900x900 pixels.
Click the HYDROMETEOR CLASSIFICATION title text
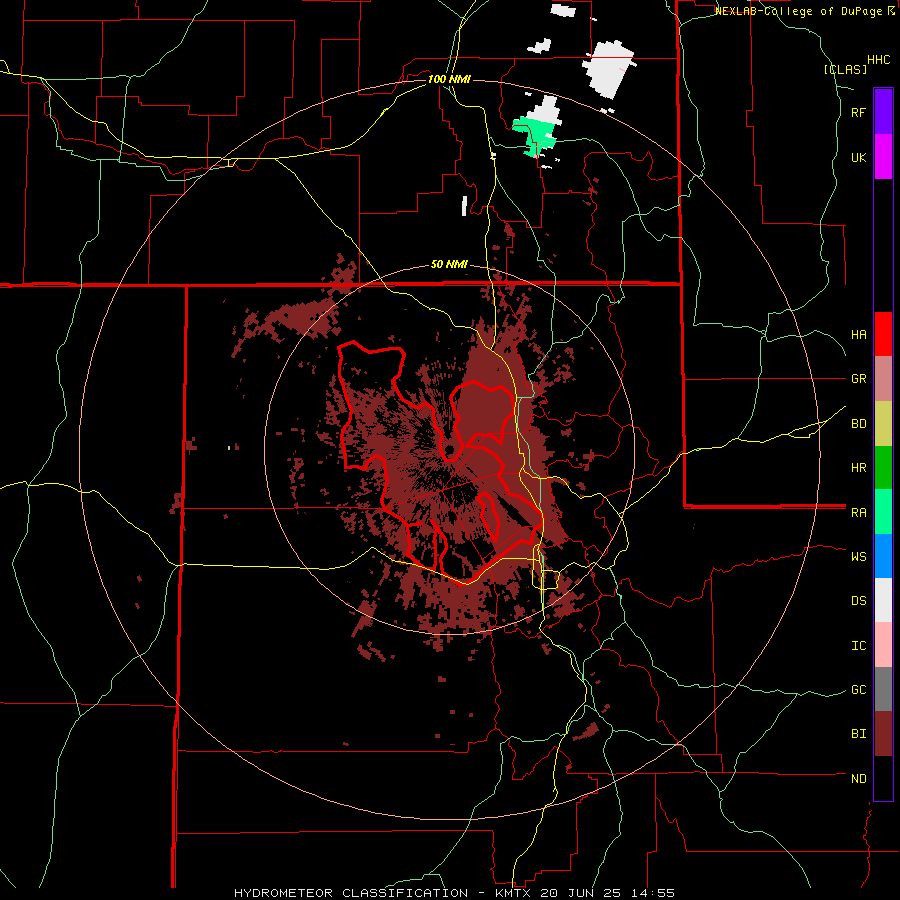351,893
